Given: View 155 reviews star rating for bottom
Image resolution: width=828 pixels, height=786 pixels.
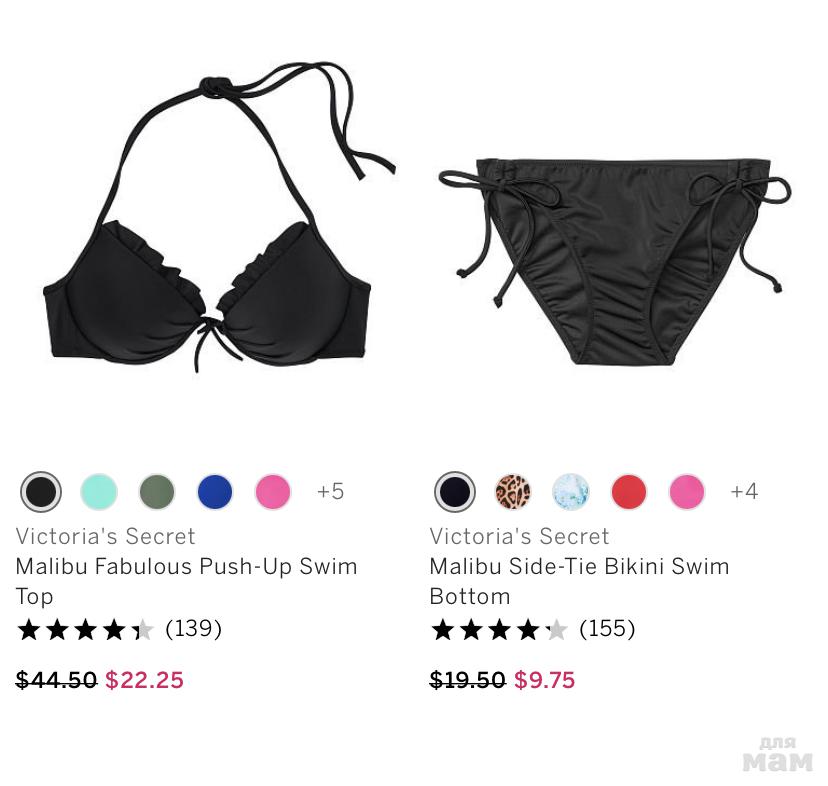Looking at the screenshot, I should click(533, 629).
